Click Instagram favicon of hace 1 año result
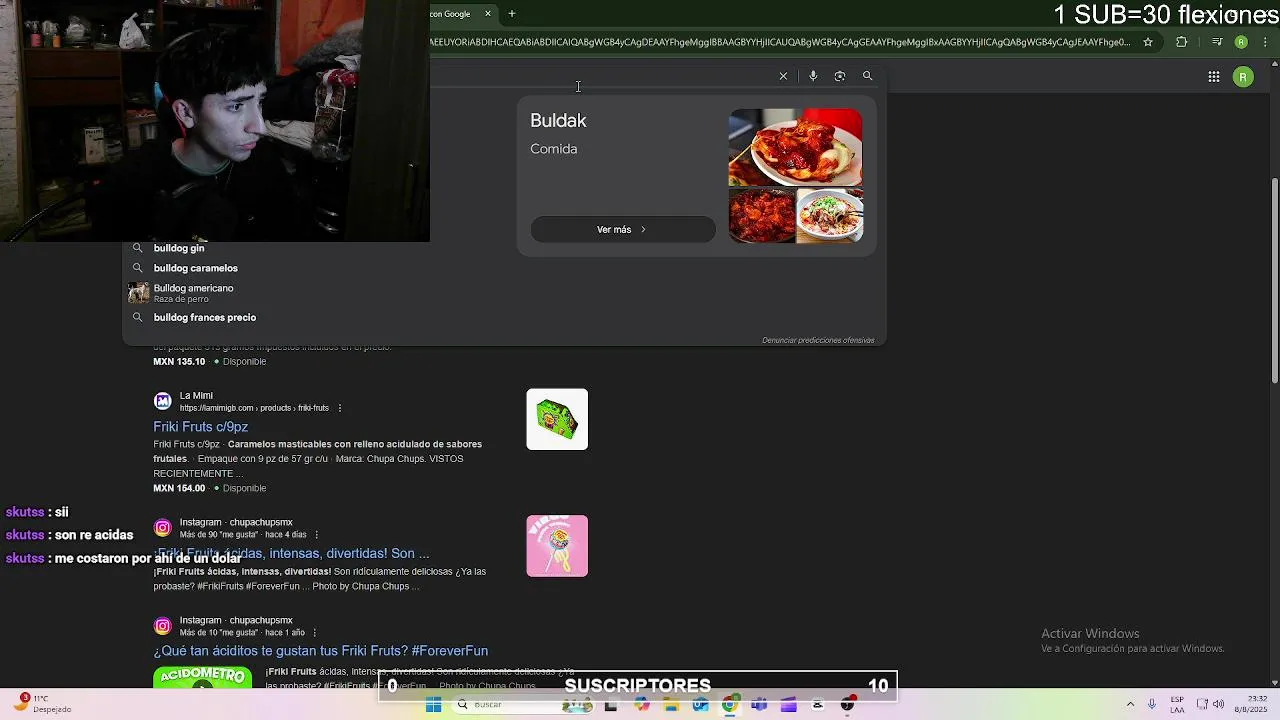The image size is (1280, 720). tap(163, 626)
